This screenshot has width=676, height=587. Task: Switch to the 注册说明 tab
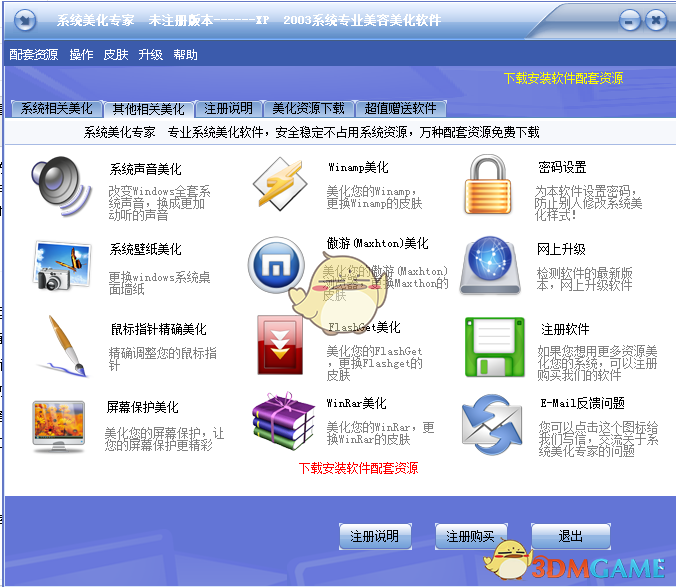click(x=228, y=108)
